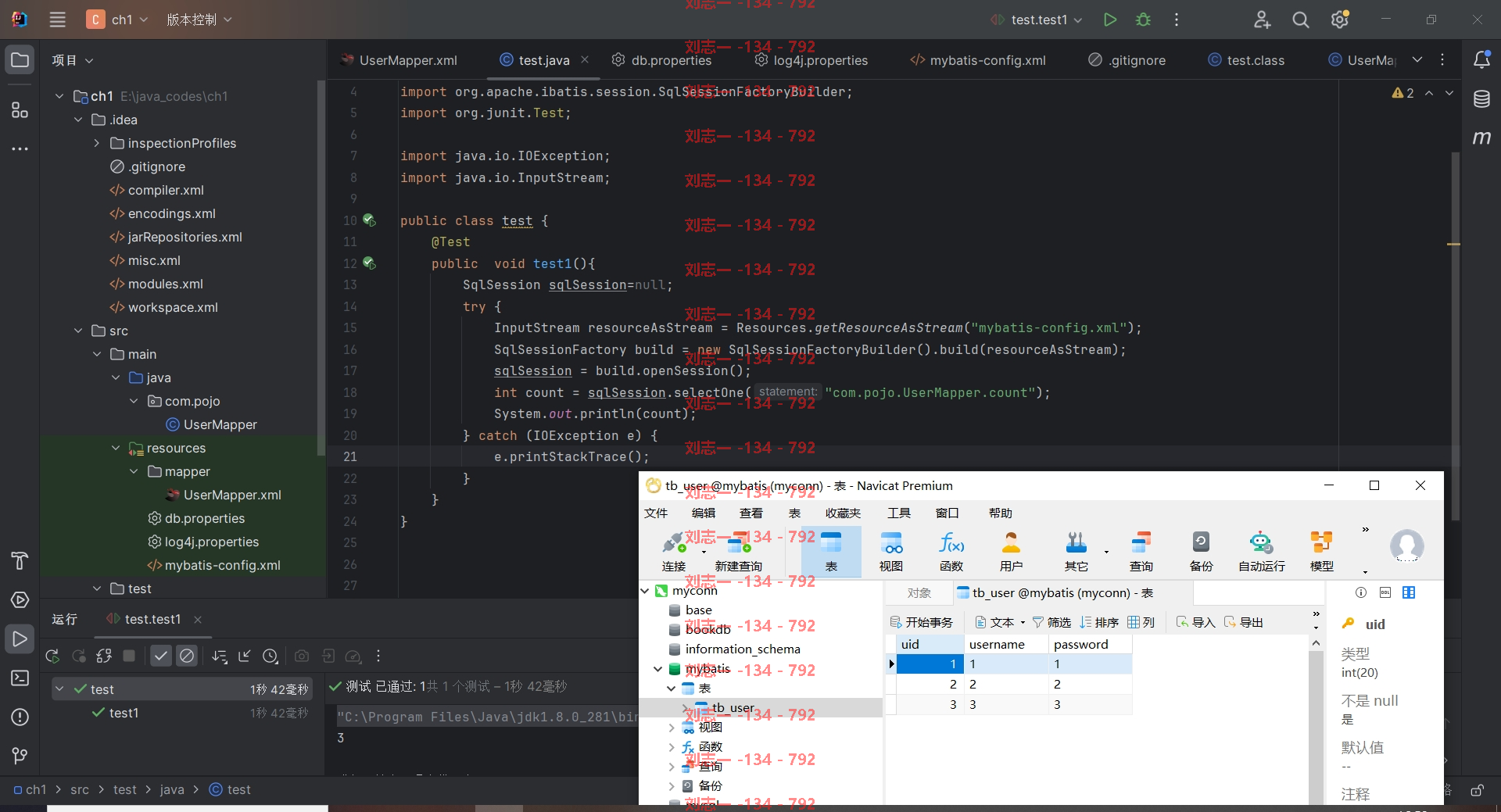The width and height of the screenshot is (1501, 812).
Task: Open the Maven tool window icon
Action: coord(1481,138)
